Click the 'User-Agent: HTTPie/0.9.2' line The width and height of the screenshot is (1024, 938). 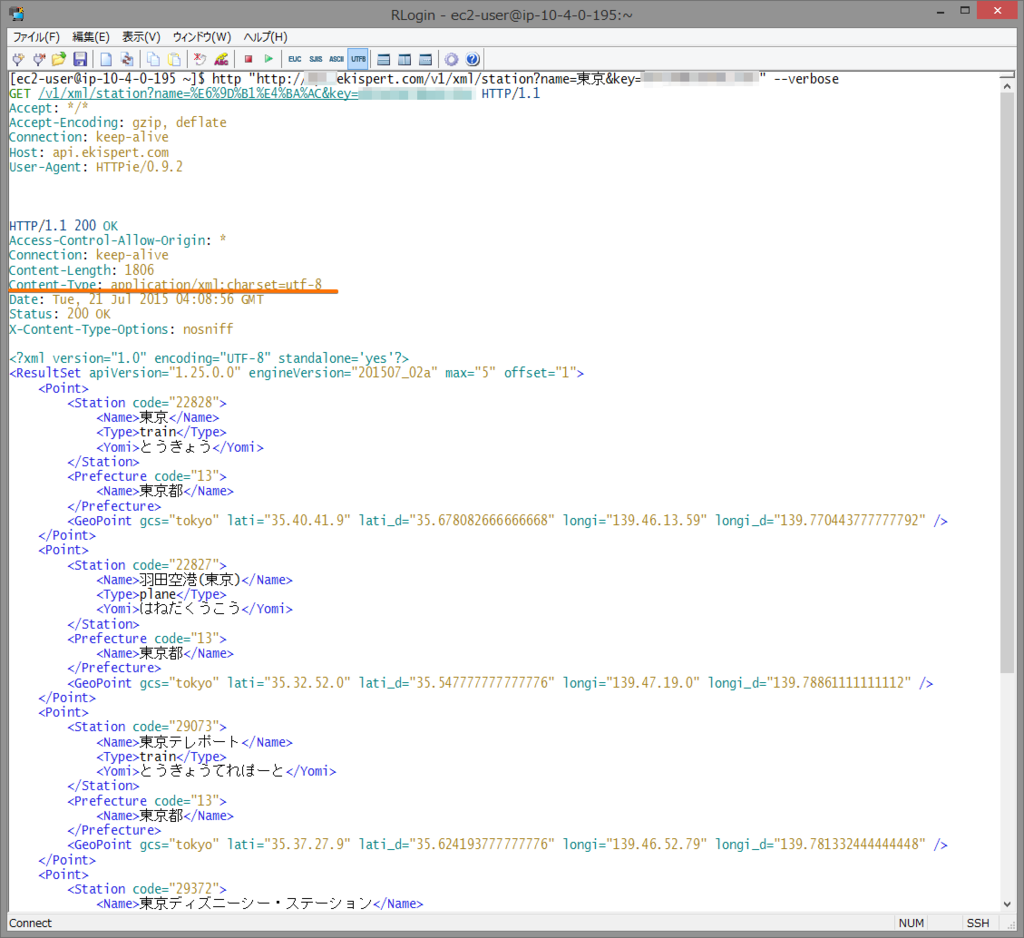coord(96,167)
